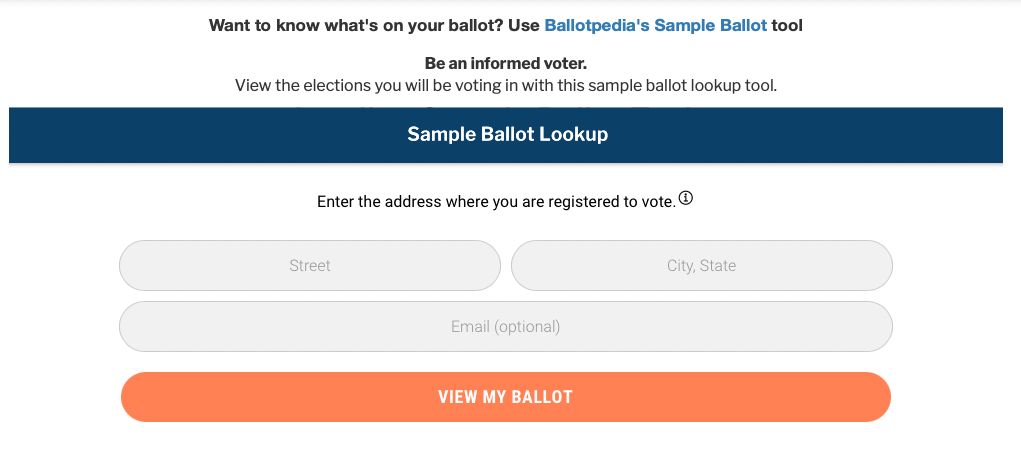Image resolution: width=1021 pixels, height=466 pixels.
Task: Select the Email (optional) field
Action: coord(505,327)
